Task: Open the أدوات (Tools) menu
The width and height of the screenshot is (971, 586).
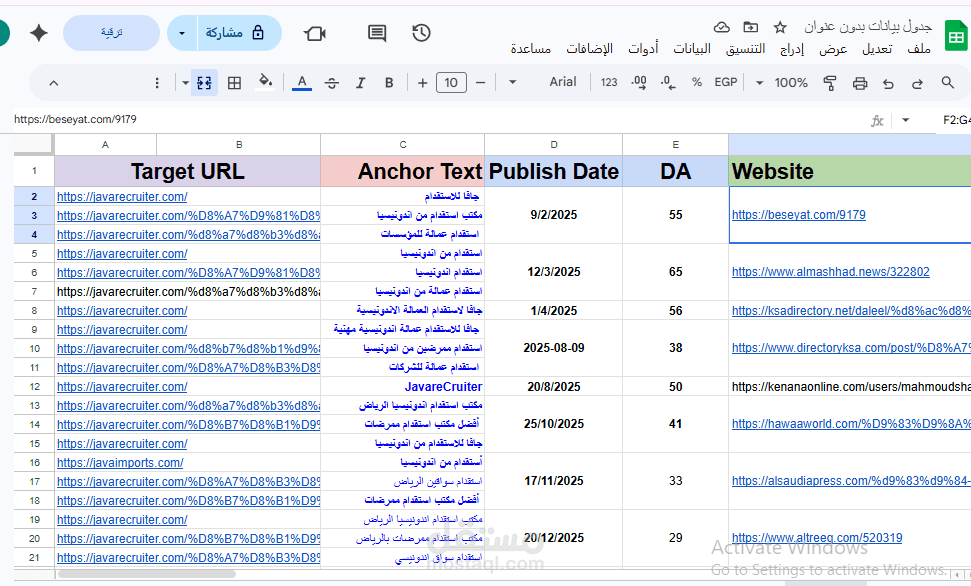Action: pyautogui.click(x=643, y=48)
